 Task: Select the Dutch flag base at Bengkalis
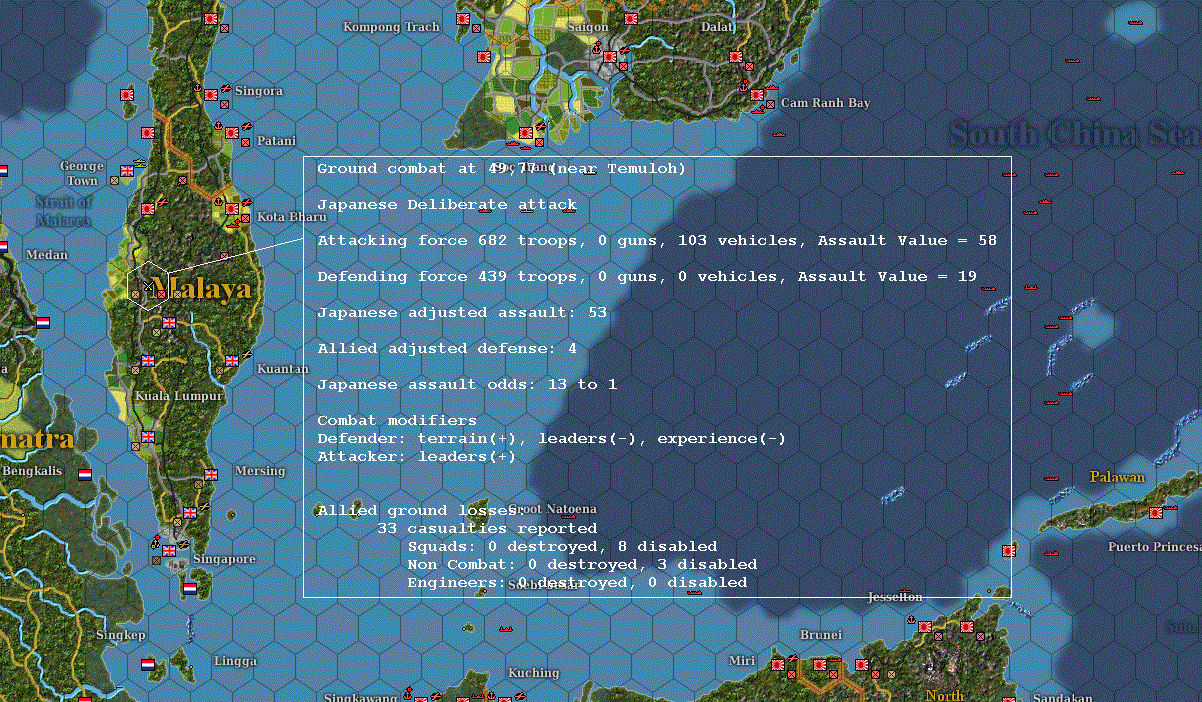[x=85, y=475]
